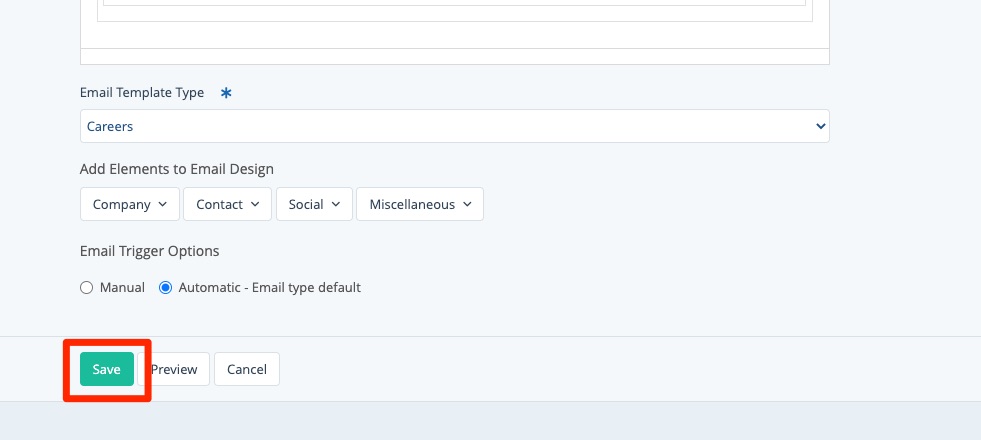The width and height of the screenshot is (981, 440).
Task: Select the Manual trigger radio button
Action: [x=87, y=288]
